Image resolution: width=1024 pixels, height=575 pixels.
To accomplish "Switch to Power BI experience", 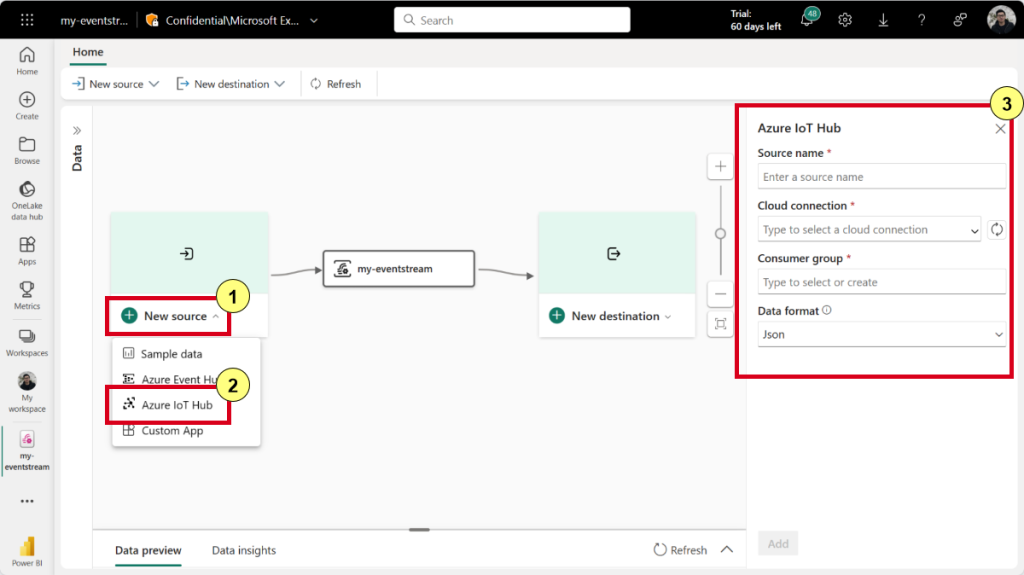I will [27, 551].
